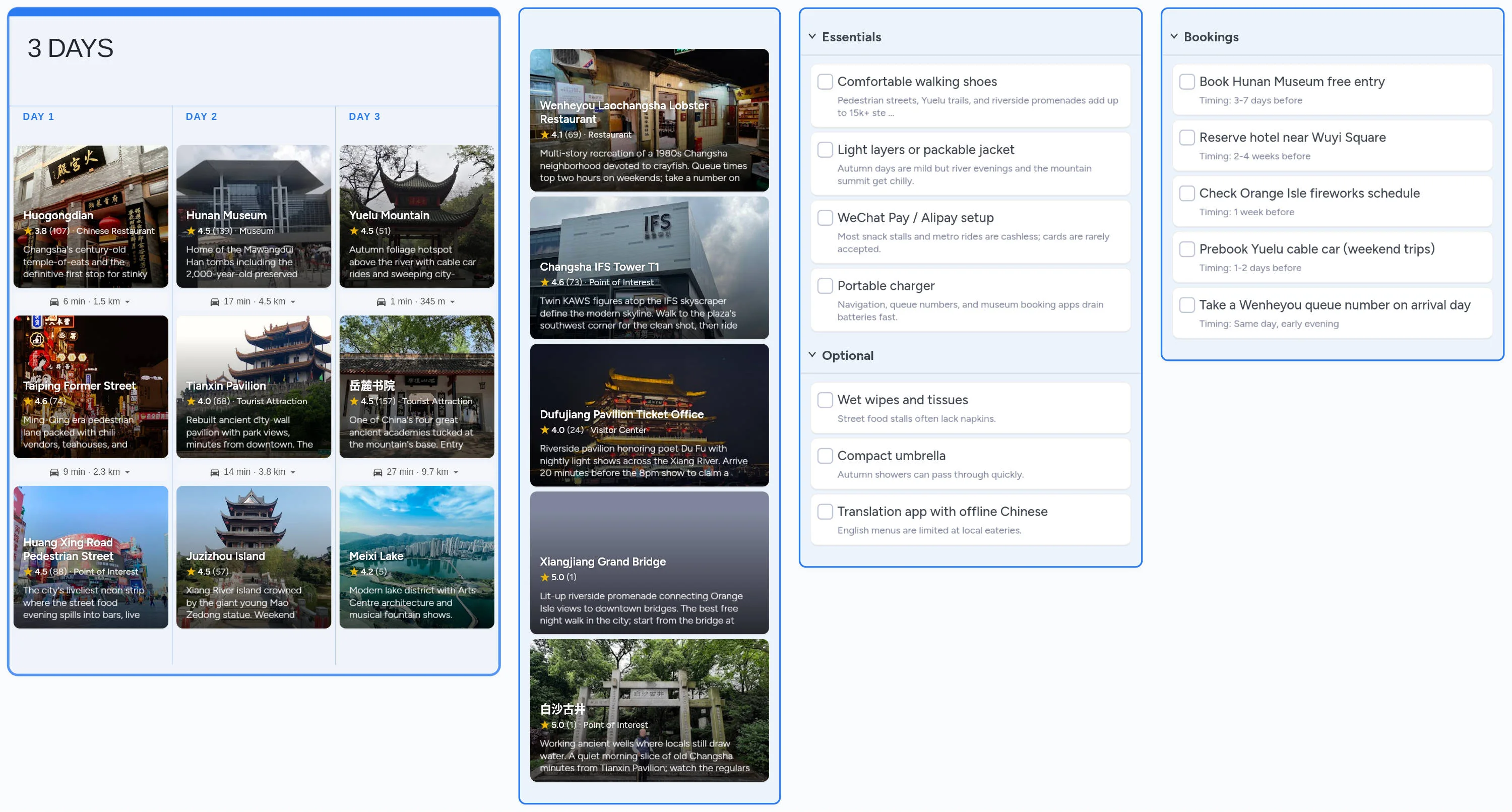Open the Hunan Museum card
1512x812 pixels.
click(x=254, y=217)
